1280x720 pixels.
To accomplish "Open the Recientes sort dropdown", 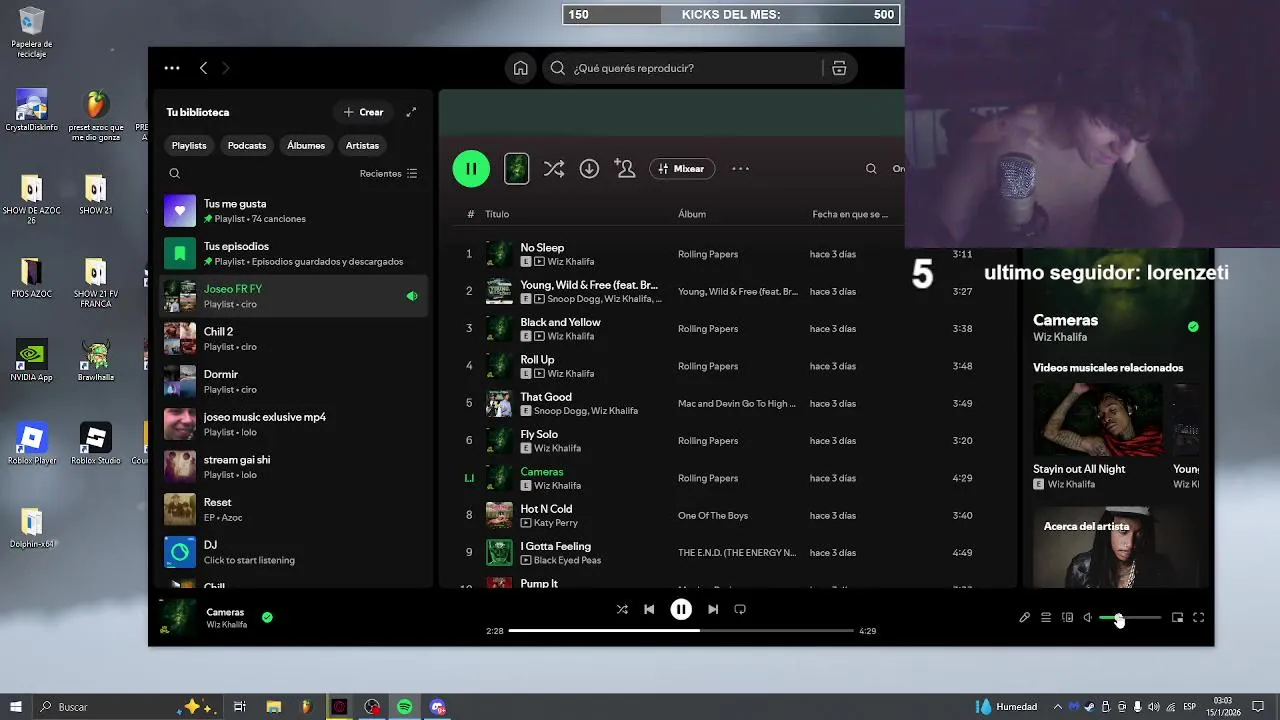I will click(388, 173).
